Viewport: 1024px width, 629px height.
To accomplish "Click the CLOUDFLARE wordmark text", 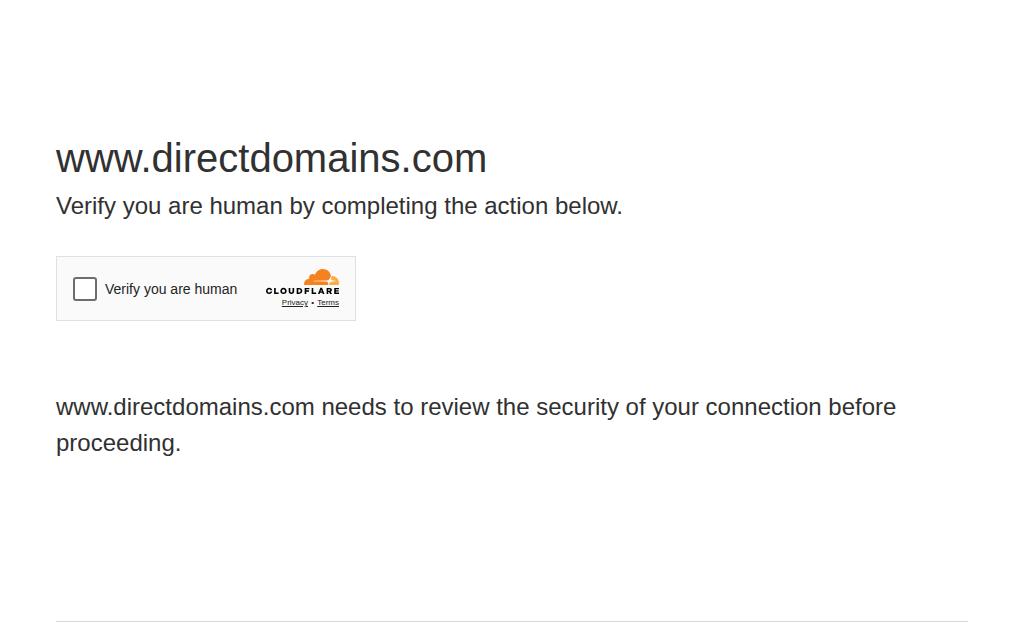I will 302,291.
